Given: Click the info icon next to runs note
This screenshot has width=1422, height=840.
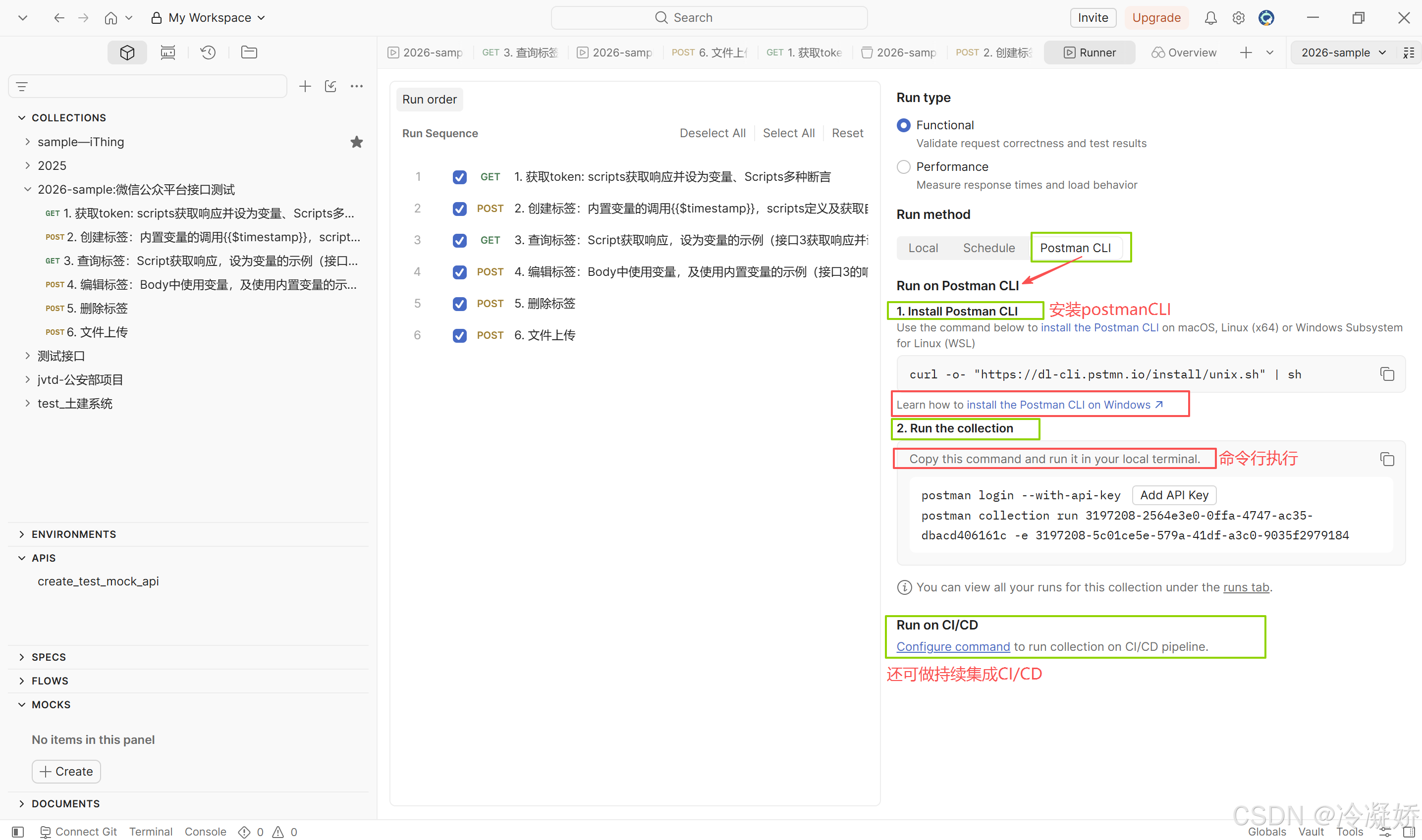Looking at the screenshot, I should point(905,587).
